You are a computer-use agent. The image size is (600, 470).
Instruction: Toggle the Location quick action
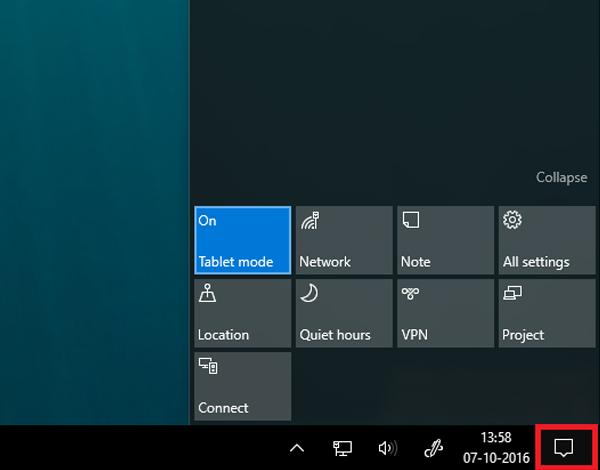click(x=243, y=313)
